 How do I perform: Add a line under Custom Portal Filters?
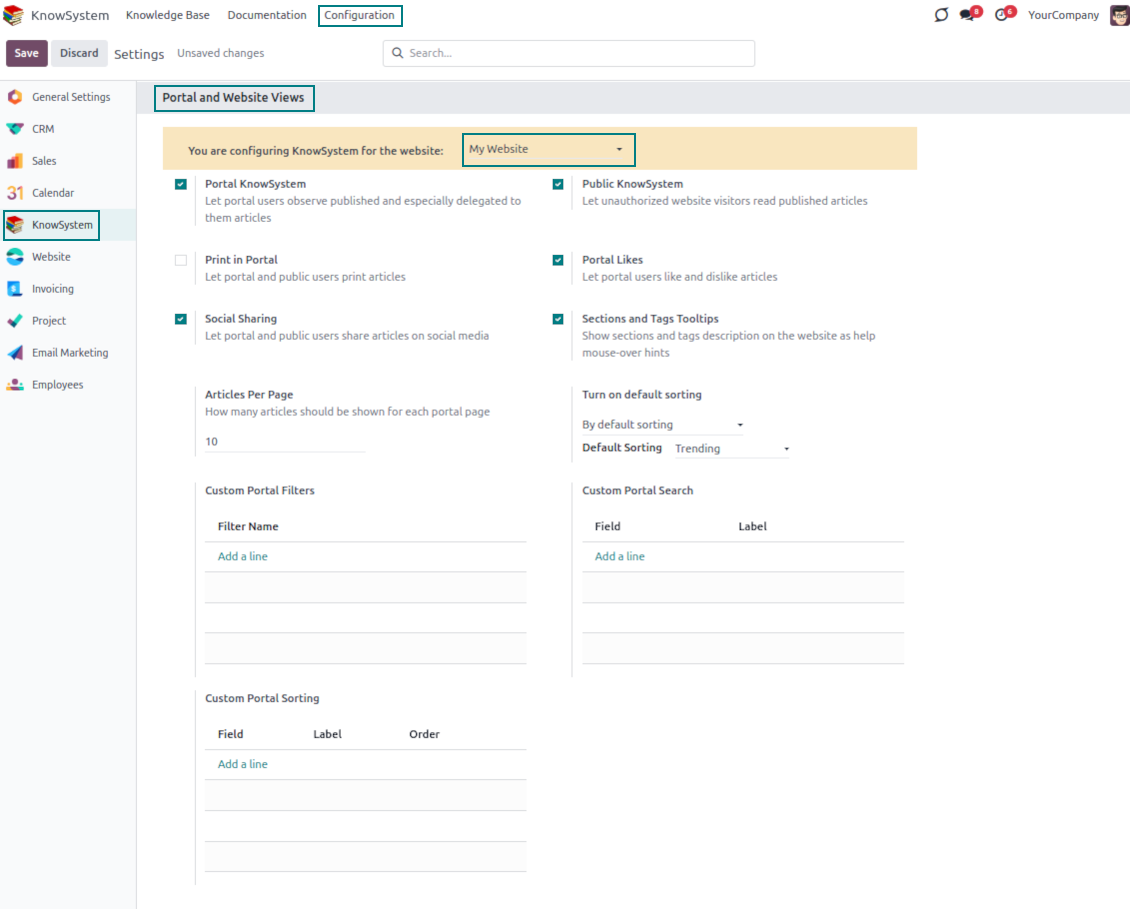tap(243, 556)
